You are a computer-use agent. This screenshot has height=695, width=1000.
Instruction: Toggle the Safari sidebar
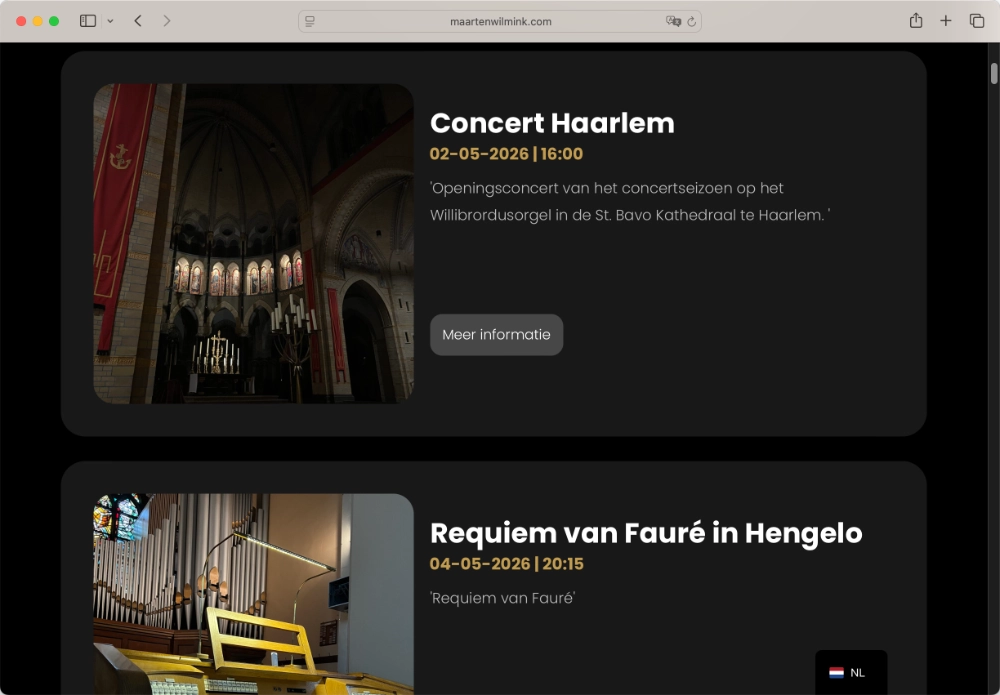(88, 21)
